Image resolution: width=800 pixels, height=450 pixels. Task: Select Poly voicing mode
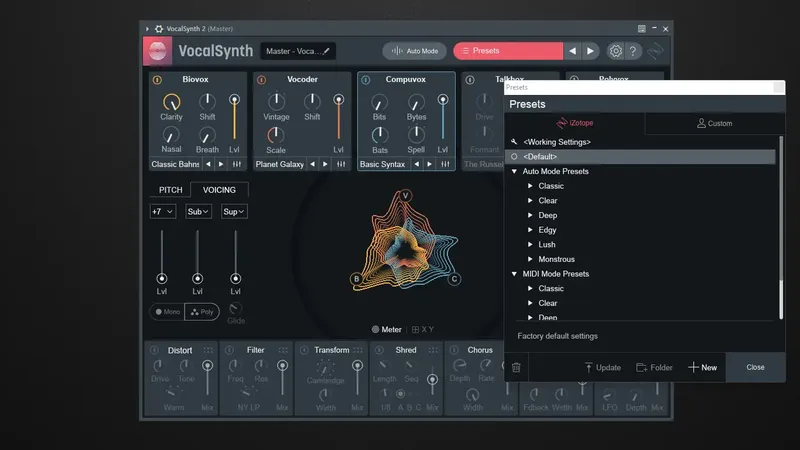pyautogui.click(x=202, y=312)
